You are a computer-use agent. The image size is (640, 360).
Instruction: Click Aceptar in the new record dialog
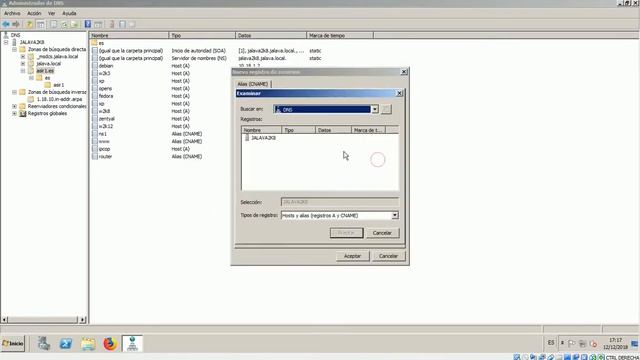click(x=352, y=256)
